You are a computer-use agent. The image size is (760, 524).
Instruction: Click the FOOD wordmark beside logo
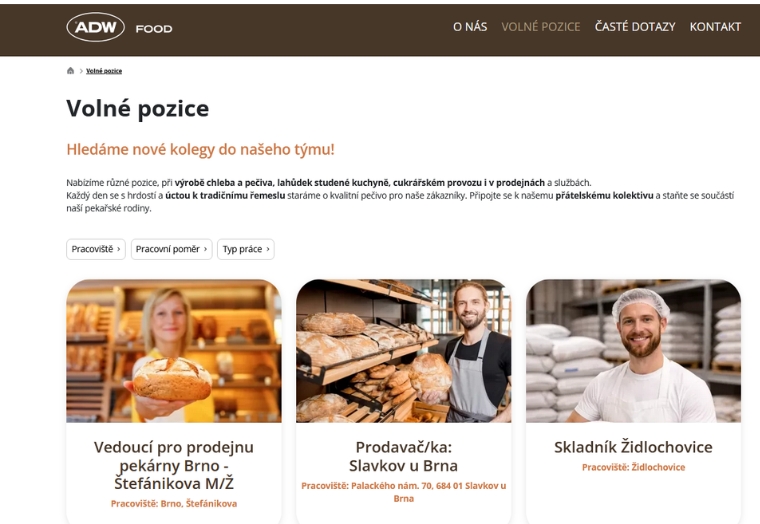(x=154, y=29)
